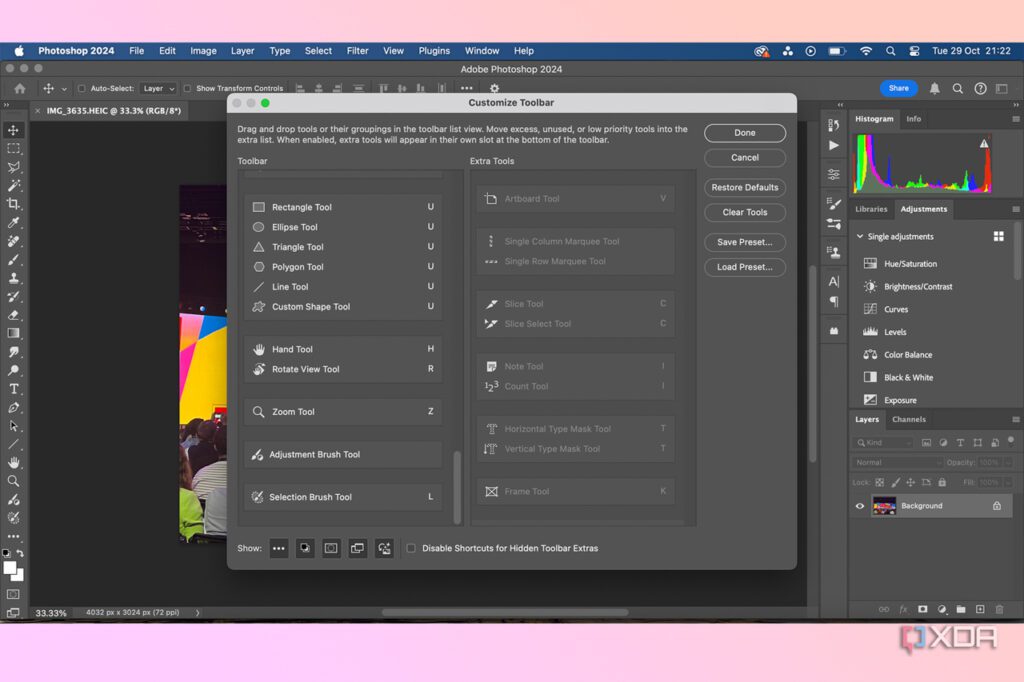This screenshot has width=1024, height=682.
Task: Open the Adjustments panel menu
Action: (1016, 209)
